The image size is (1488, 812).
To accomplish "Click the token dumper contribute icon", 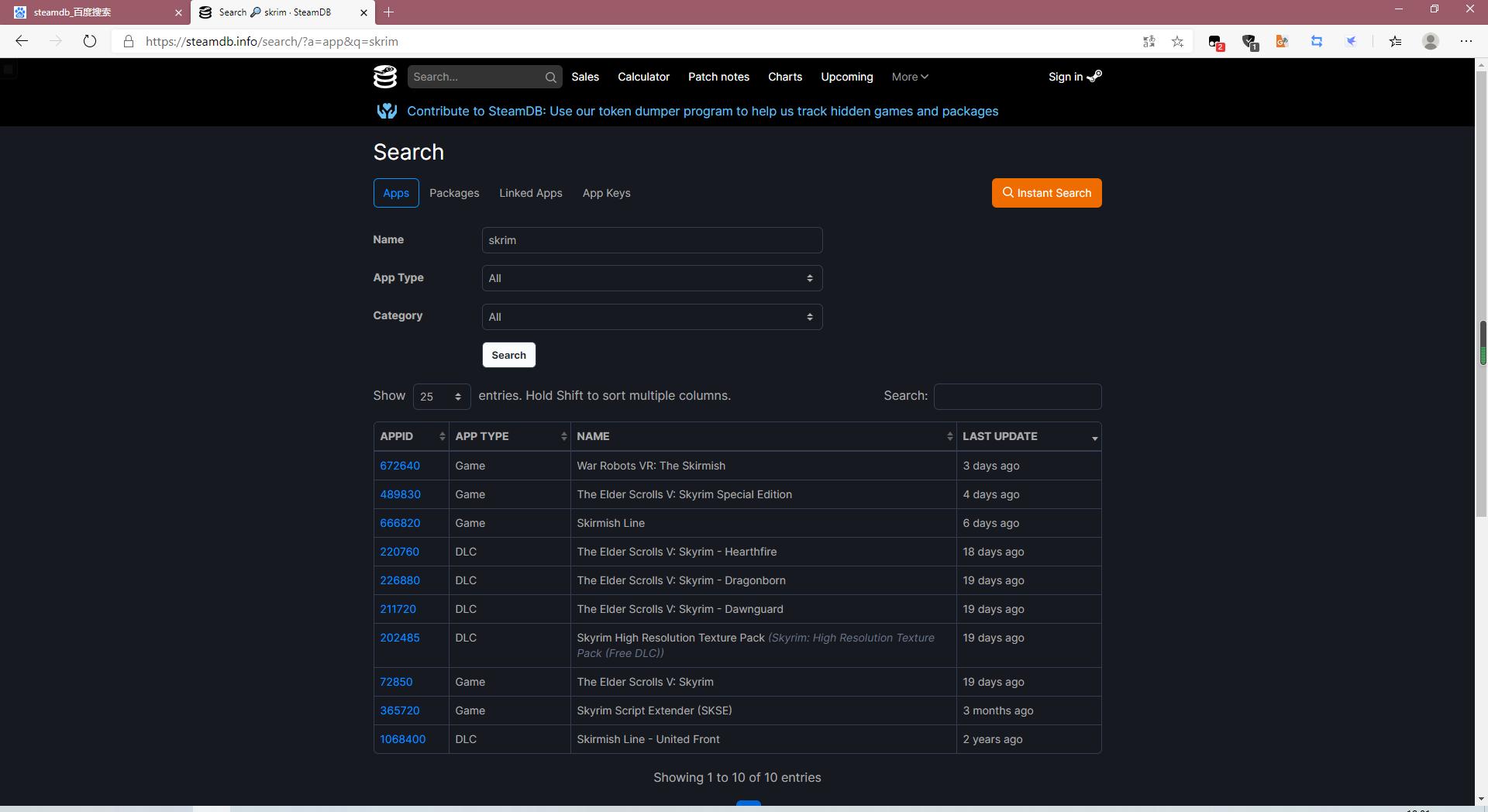I will 387,111.
